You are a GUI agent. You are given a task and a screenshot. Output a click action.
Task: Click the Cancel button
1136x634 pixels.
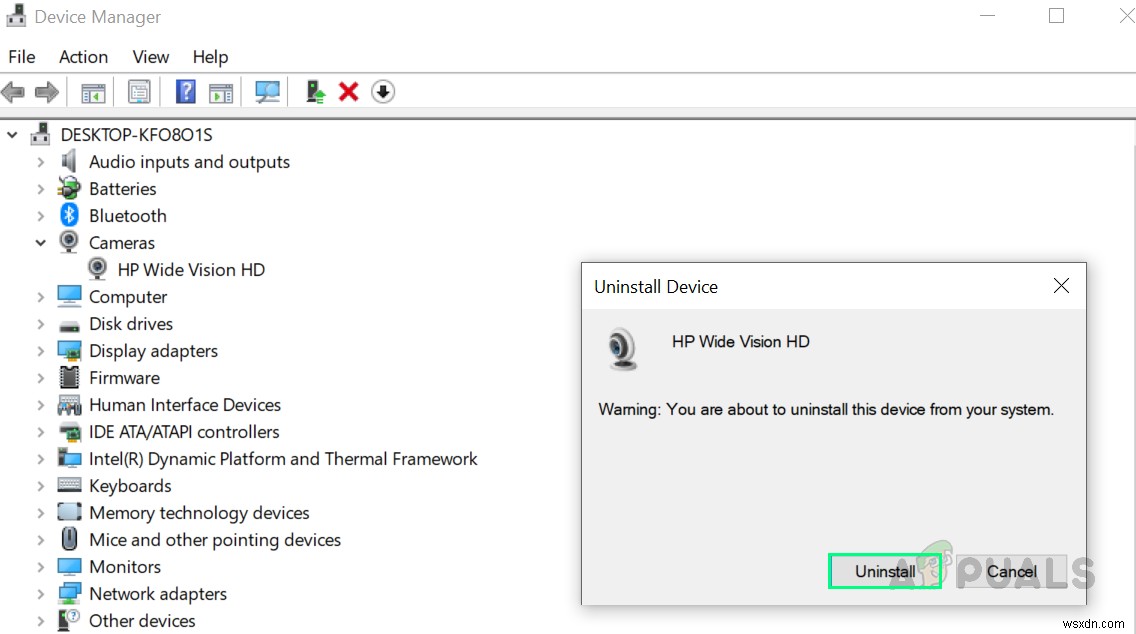pos(1011,571)
